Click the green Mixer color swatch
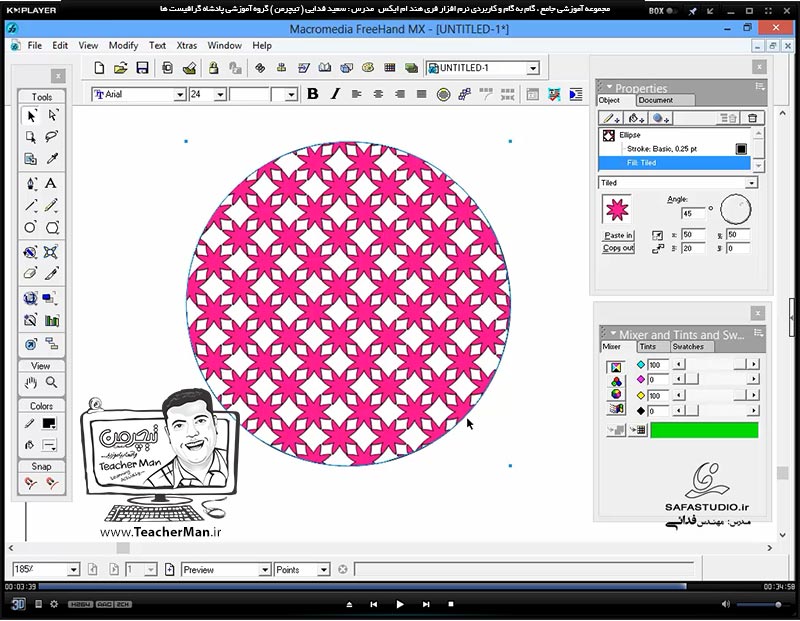Viewport: 800px width, 621px height. pos(704,430)
